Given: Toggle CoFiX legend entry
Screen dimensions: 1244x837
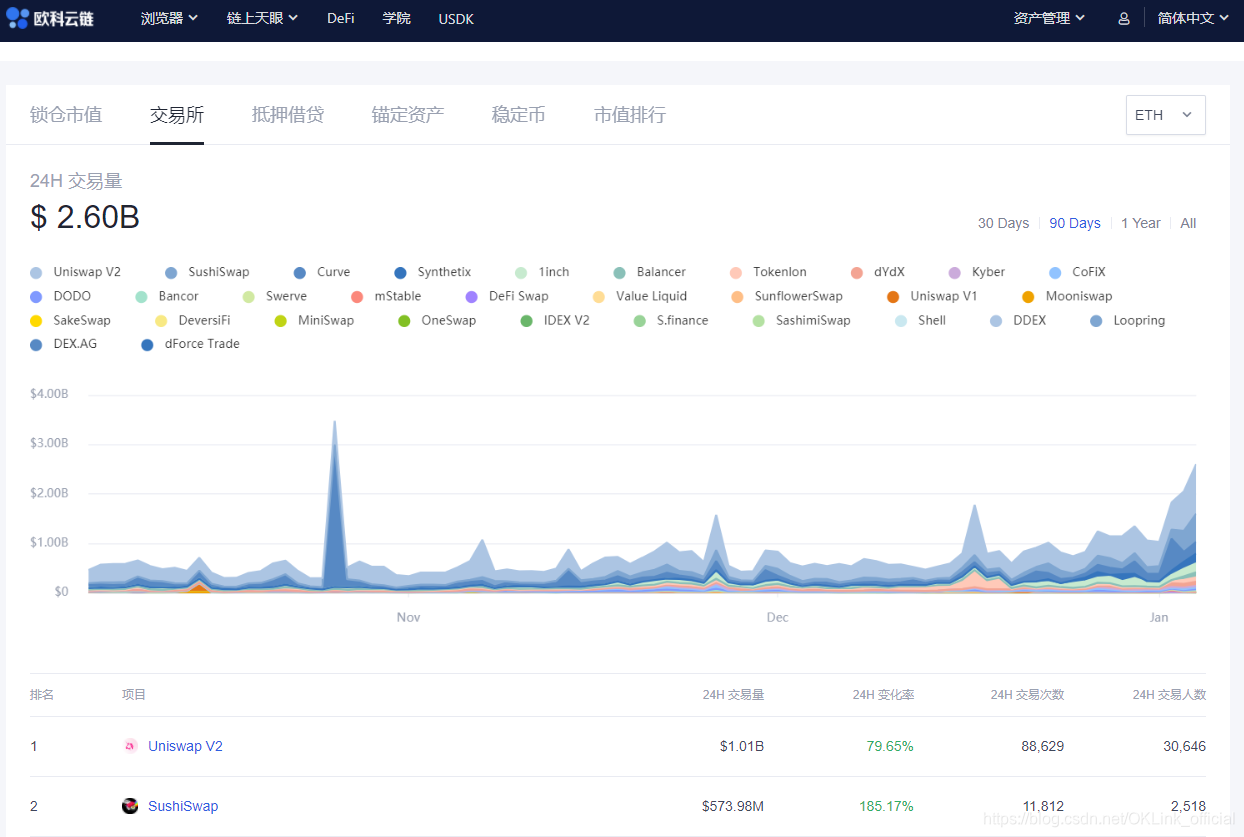Looking at the screenshot, I should (x=1077, y=272).
